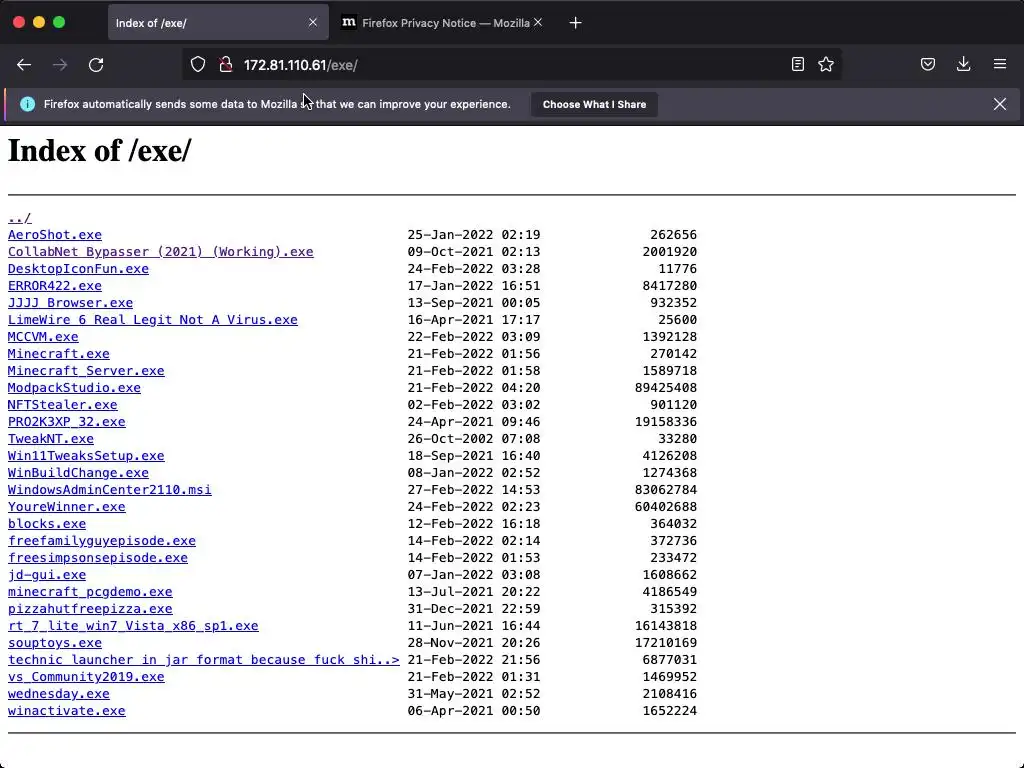The image size is (1024, 768).
Task: Go back to the previous page
Action: 24,65
